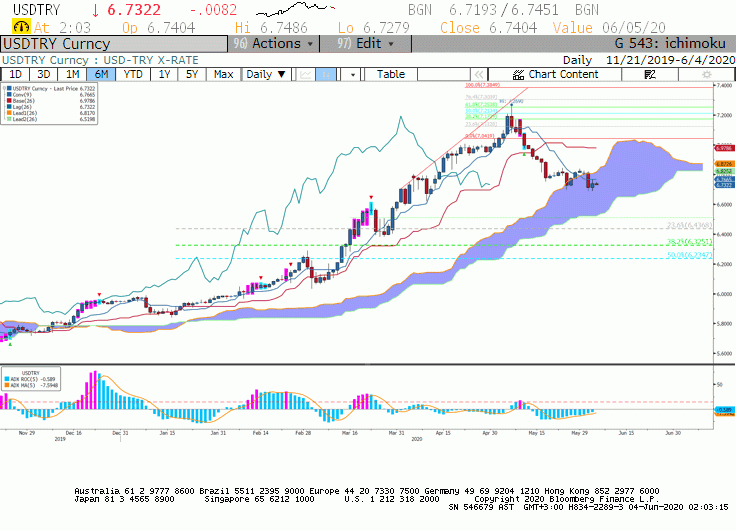The height and width of the screenshot is (530, 736).
Task: Select the candlestick chart style icon
Action: tap(326, 75)
